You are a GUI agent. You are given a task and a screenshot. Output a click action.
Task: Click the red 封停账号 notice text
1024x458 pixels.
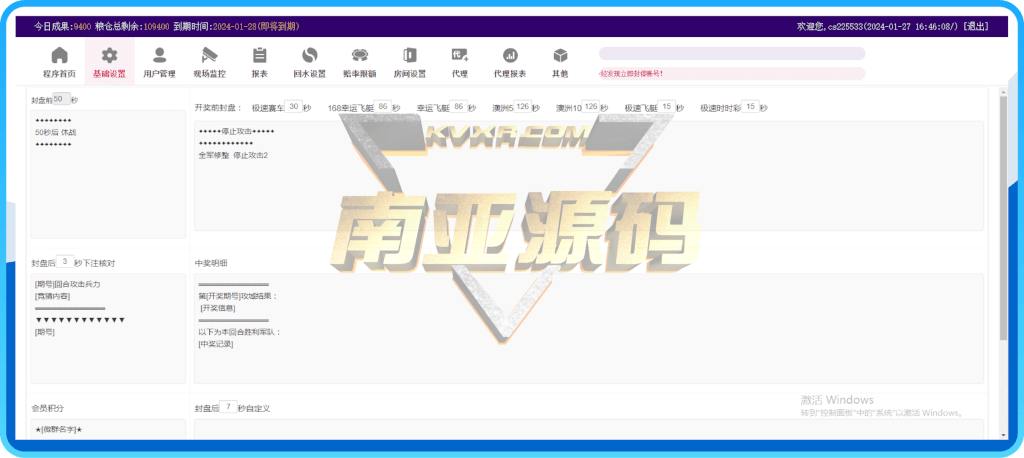(x=631, y=74)
